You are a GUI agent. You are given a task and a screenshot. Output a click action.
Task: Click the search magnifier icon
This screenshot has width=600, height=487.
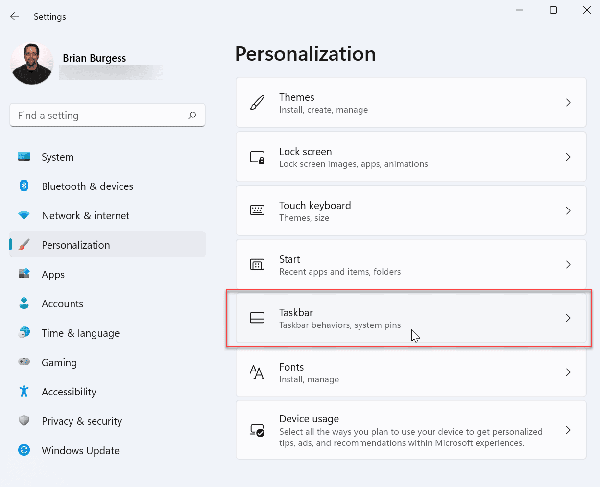point(192,115)
